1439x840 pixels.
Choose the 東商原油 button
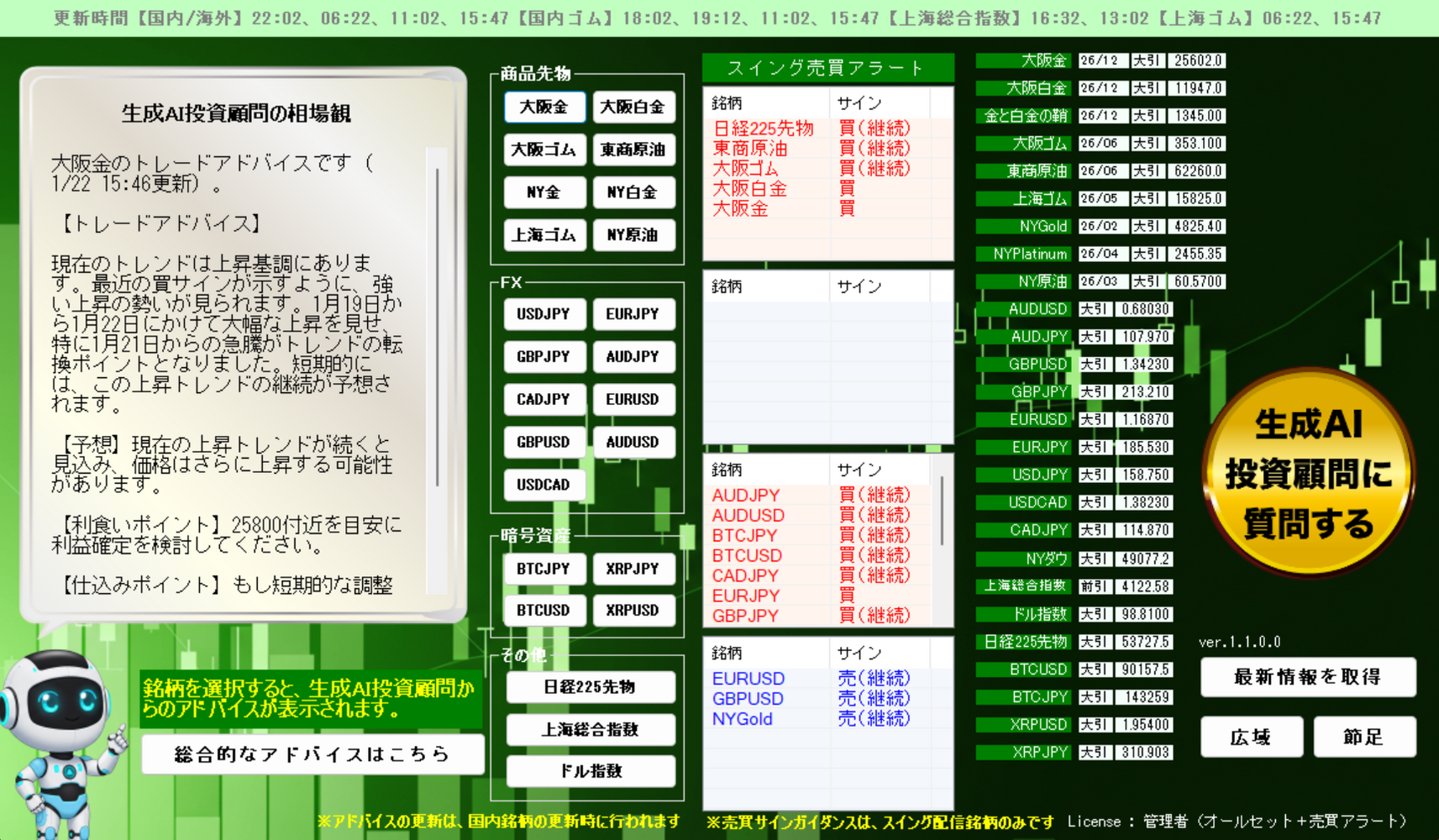pyautogui.click(x=633, y=150)
